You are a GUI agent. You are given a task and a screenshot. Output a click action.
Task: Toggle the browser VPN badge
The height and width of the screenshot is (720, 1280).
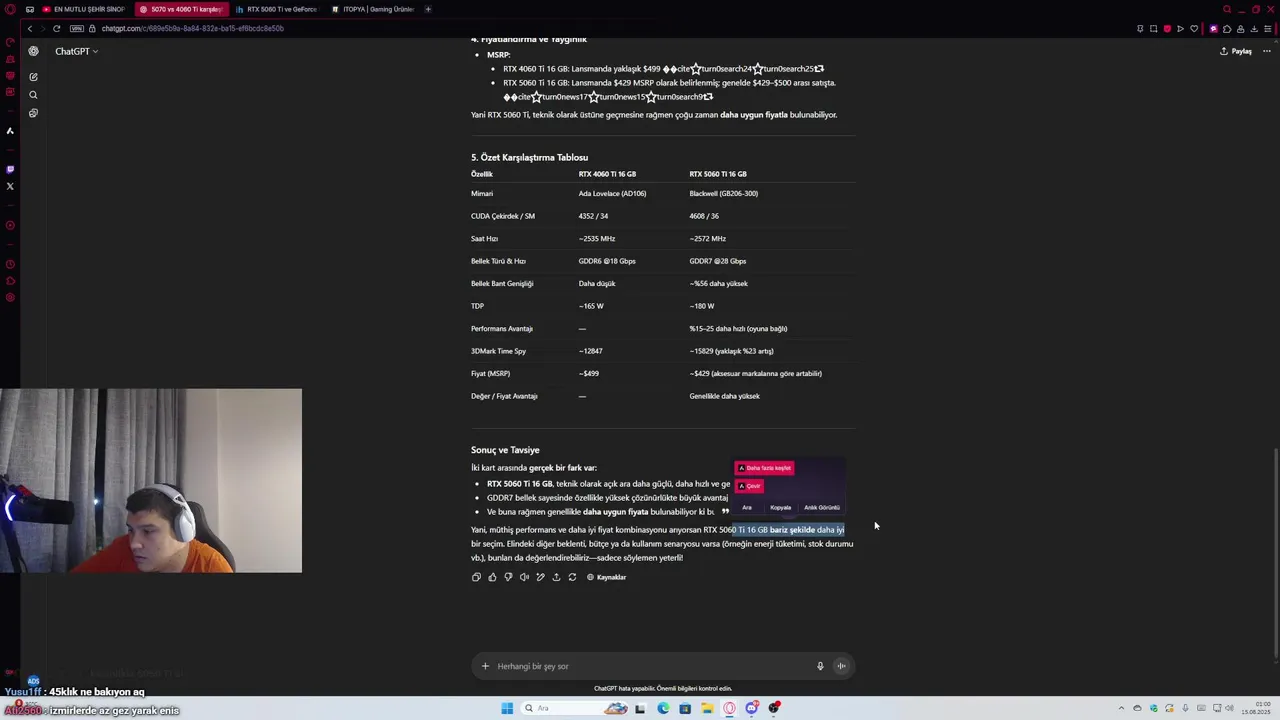pos(77,28)
